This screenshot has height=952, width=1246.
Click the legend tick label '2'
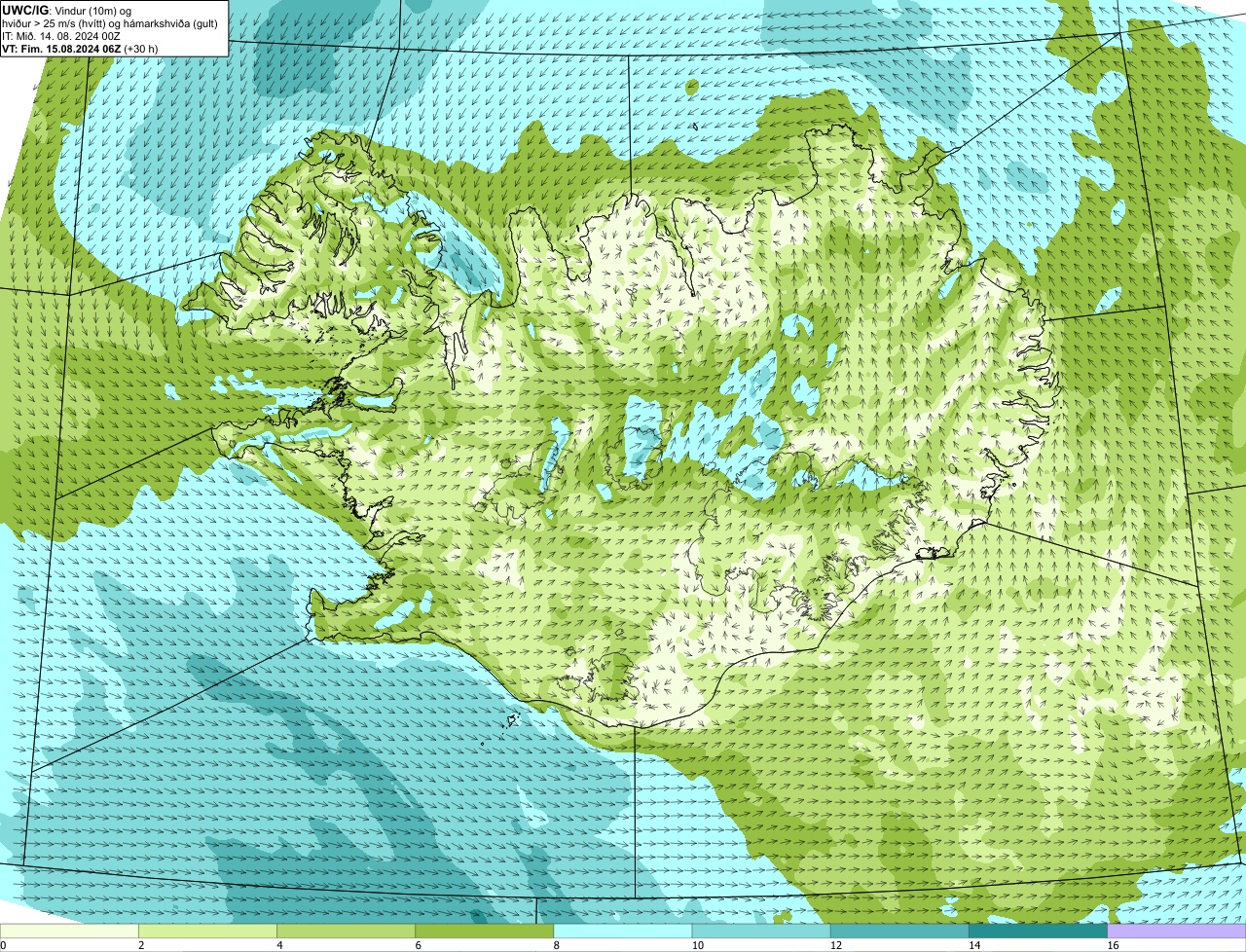pyautogui.click(x=142, y=945)
